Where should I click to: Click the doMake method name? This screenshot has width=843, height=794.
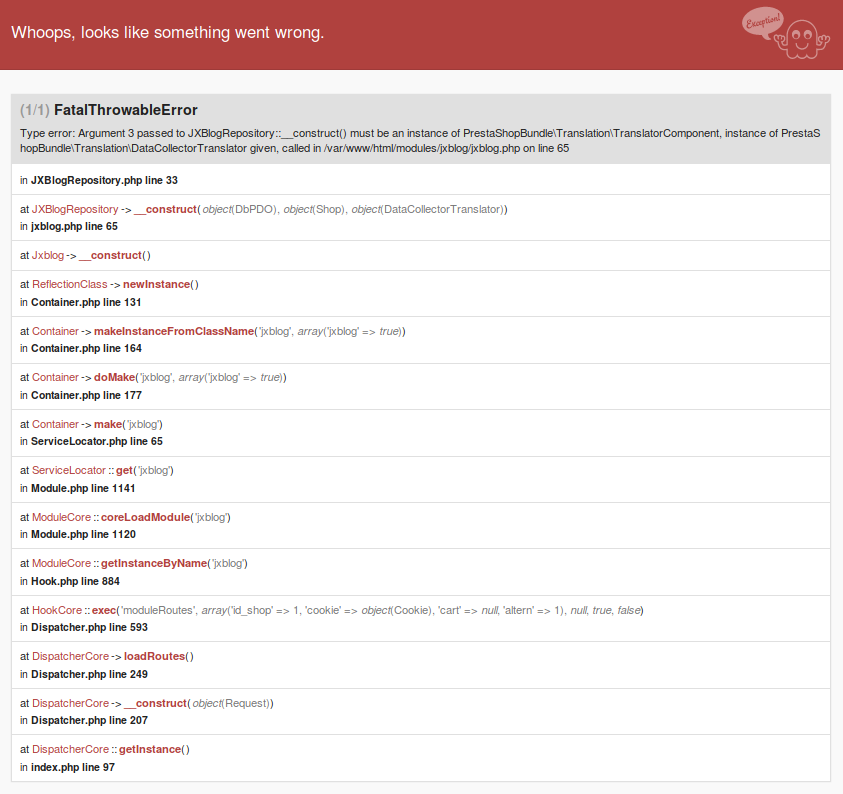tap(114, 377)
